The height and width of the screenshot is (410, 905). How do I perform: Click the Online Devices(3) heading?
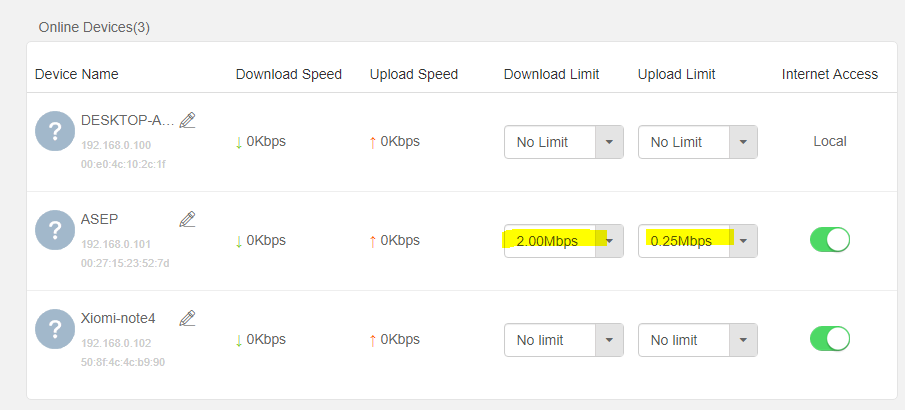pyautogui.click(x=94, y=27)
